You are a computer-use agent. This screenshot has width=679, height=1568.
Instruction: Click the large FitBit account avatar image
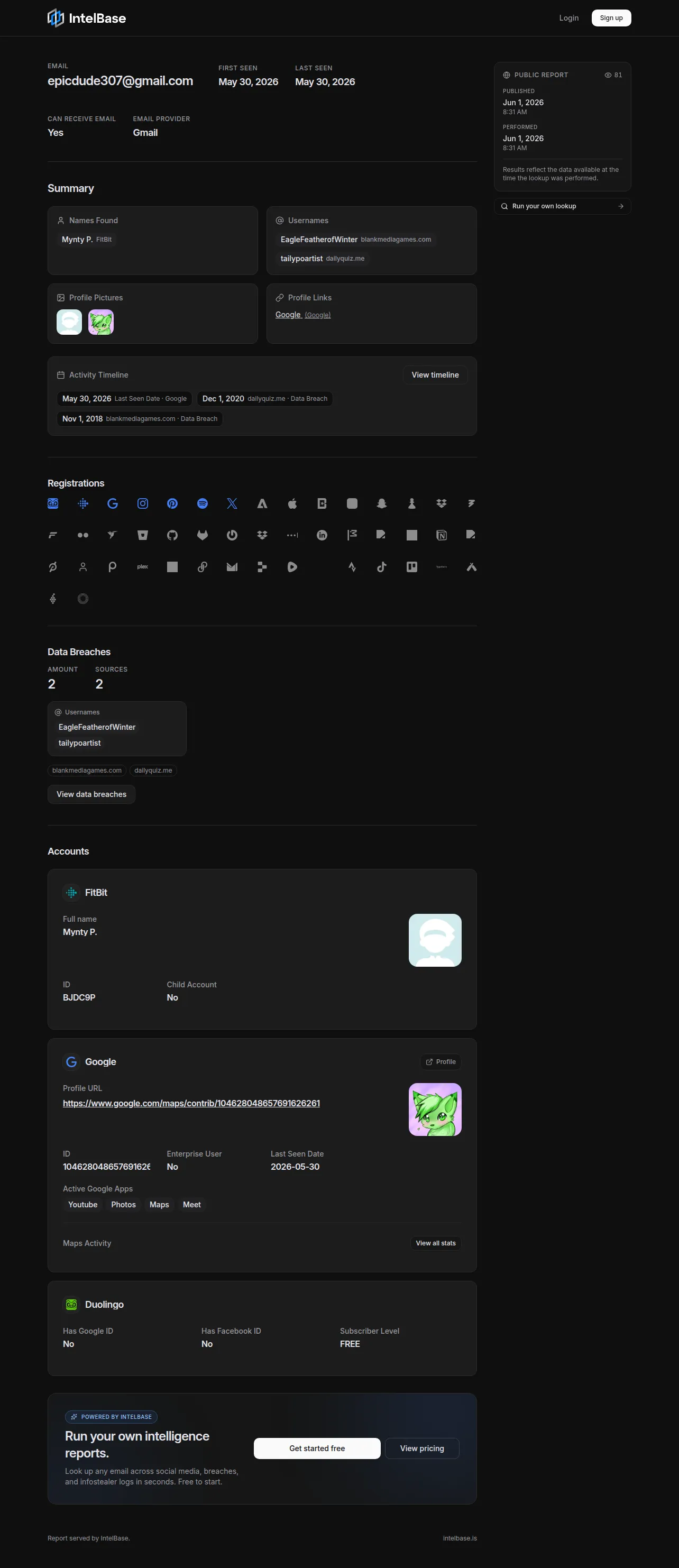[435, 940]
